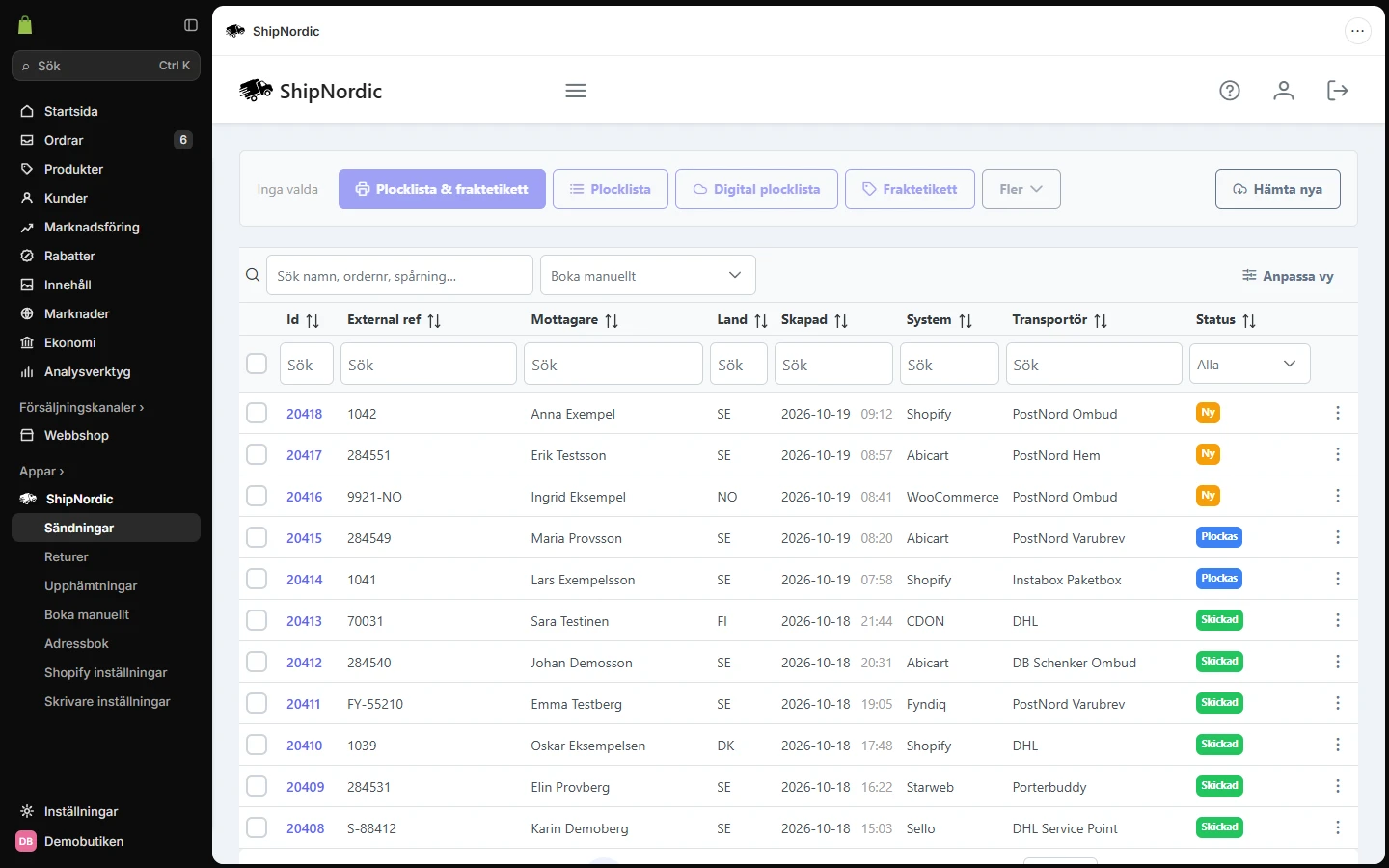Open row actions for shipment 20418

[x=1338, y=413]
